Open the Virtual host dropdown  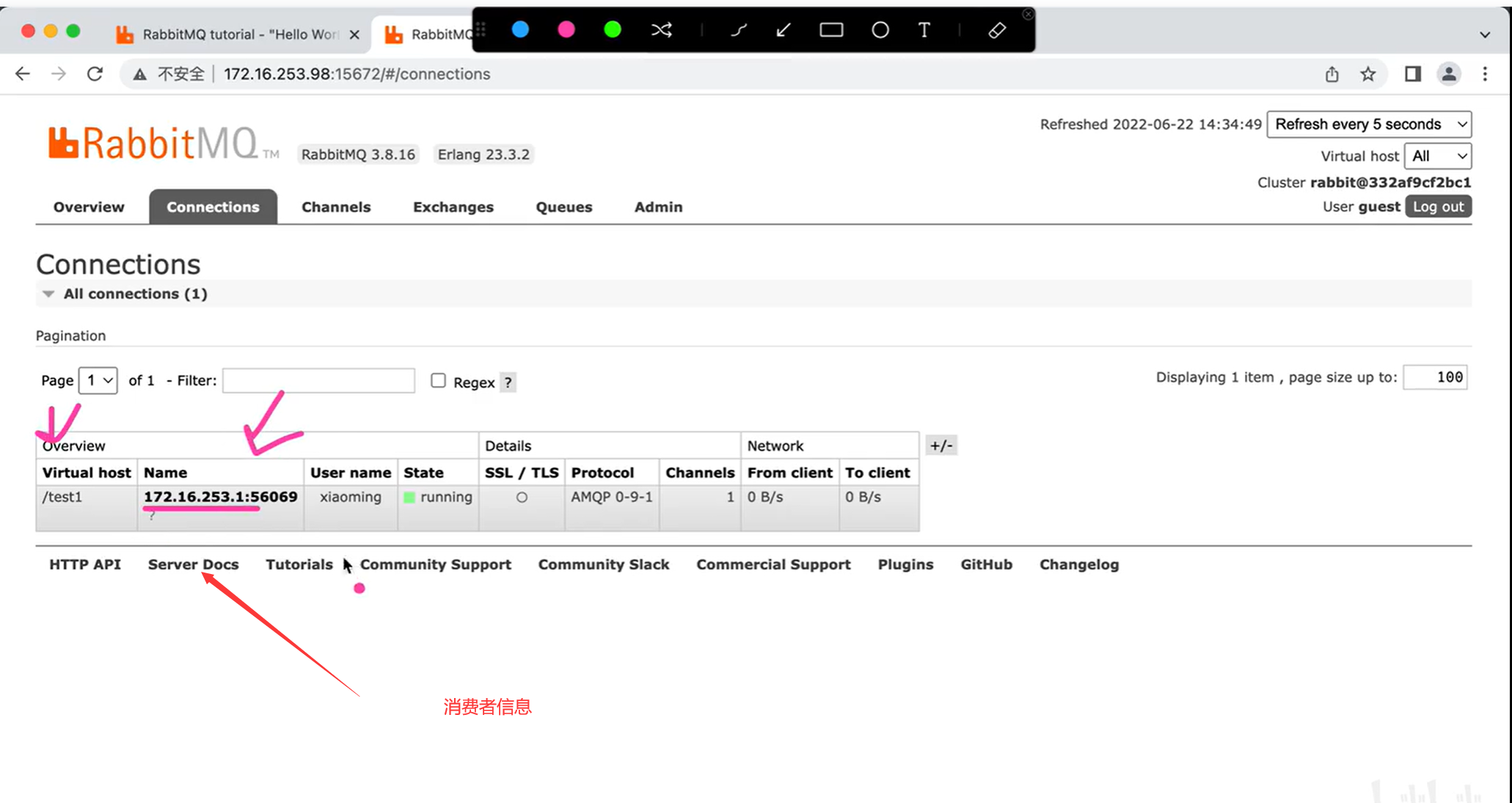(x=1438, y=156)
